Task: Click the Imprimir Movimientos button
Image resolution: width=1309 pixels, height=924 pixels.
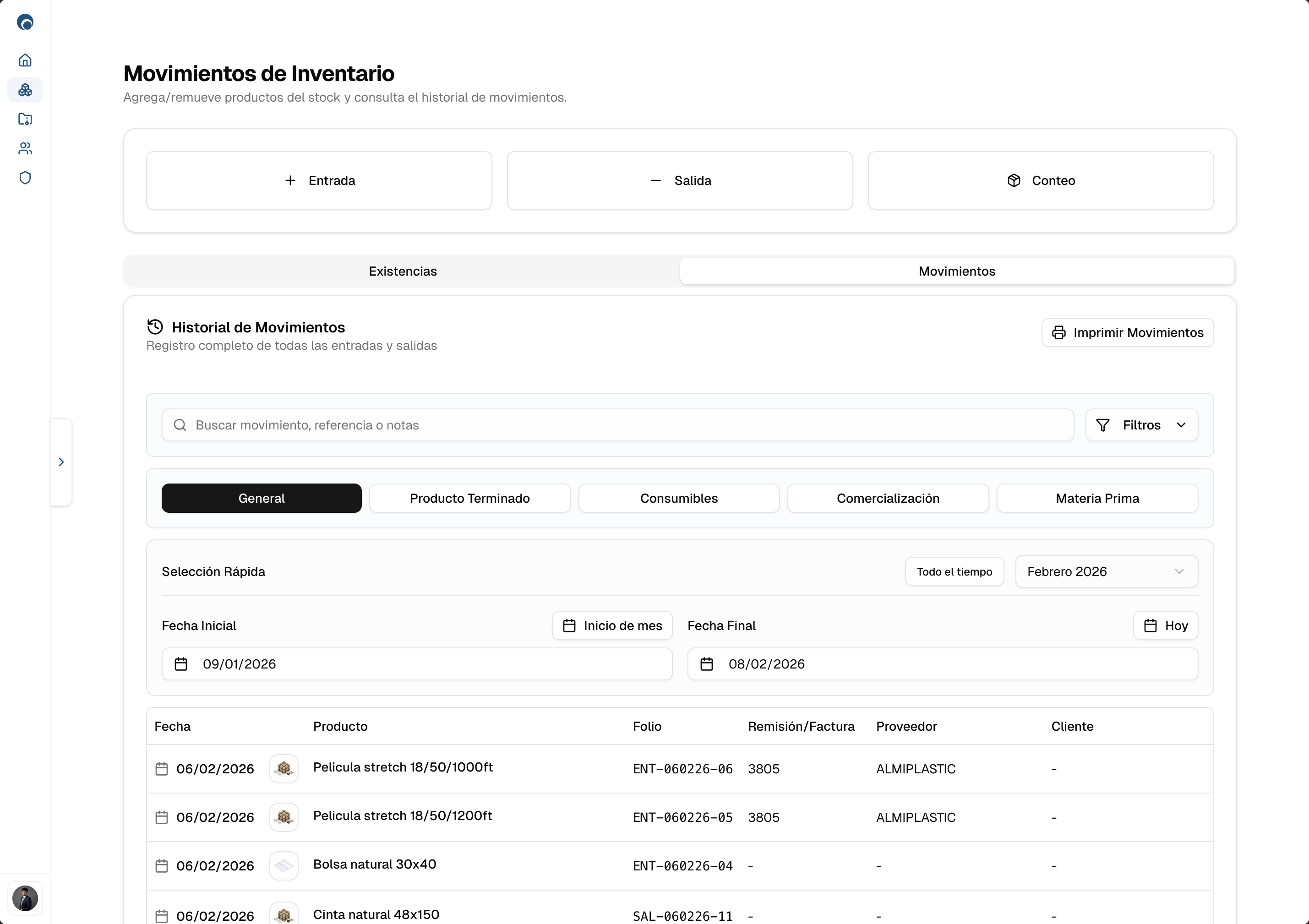Action: (x=1127, y=332)
